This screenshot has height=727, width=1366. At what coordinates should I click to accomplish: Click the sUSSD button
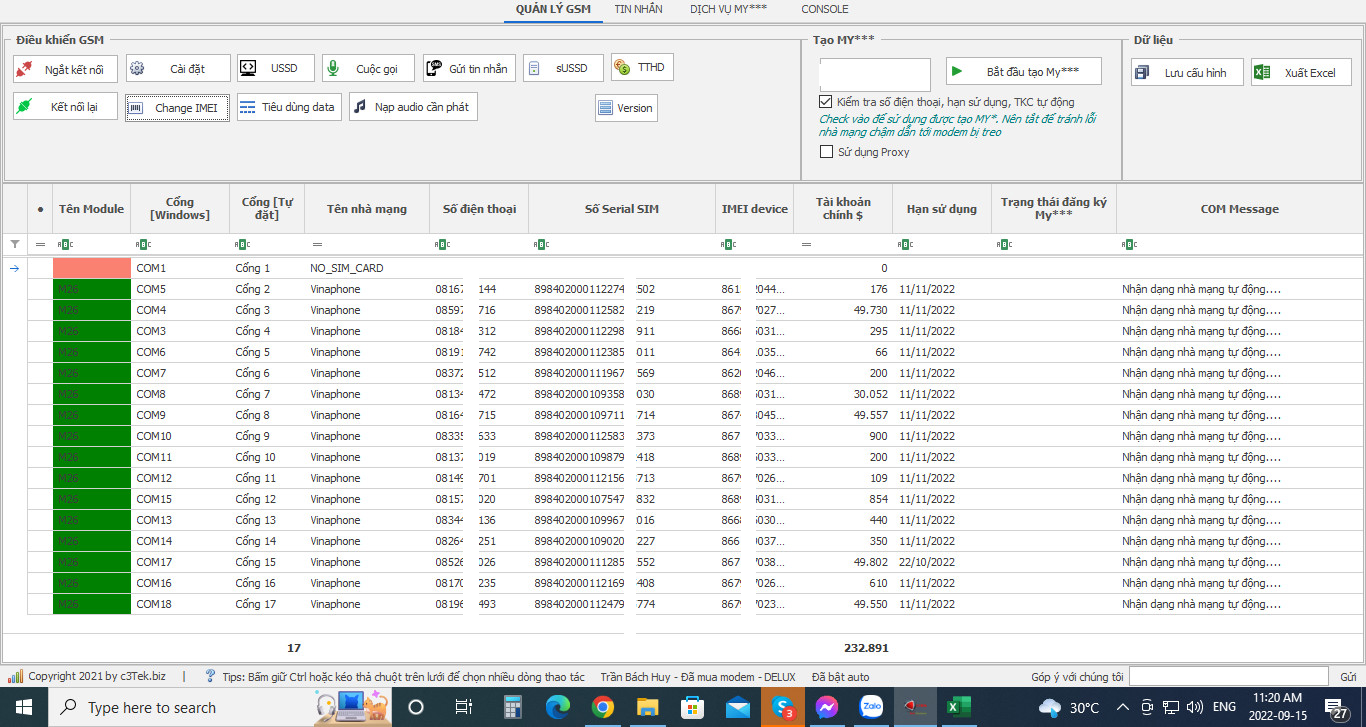pos(563,69)
